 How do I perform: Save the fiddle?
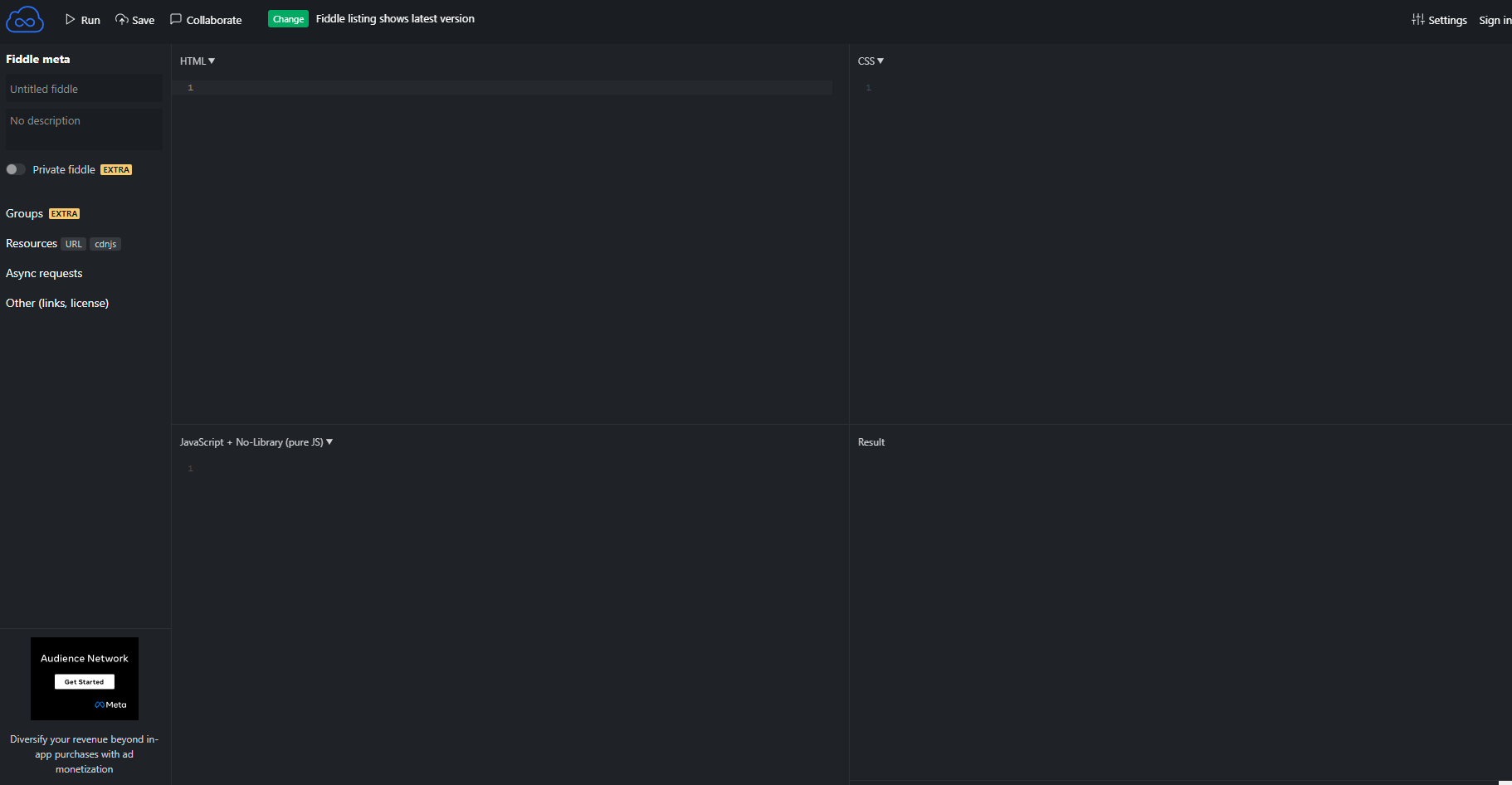click(135, 20)
